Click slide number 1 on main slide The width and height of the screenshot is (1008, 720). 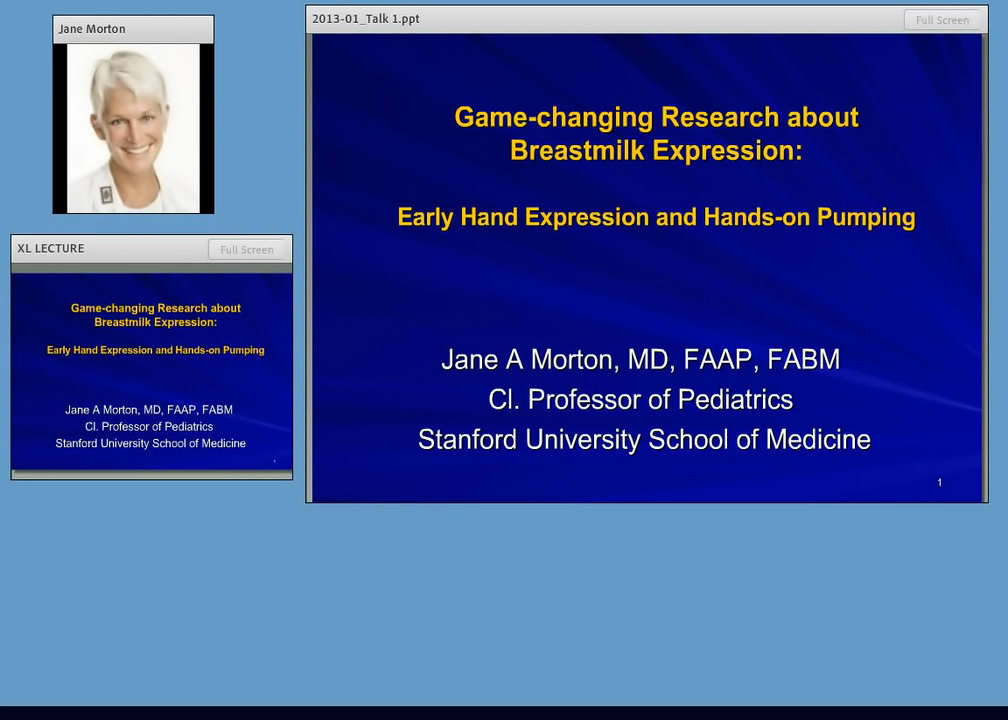click(x=939, y=483)
